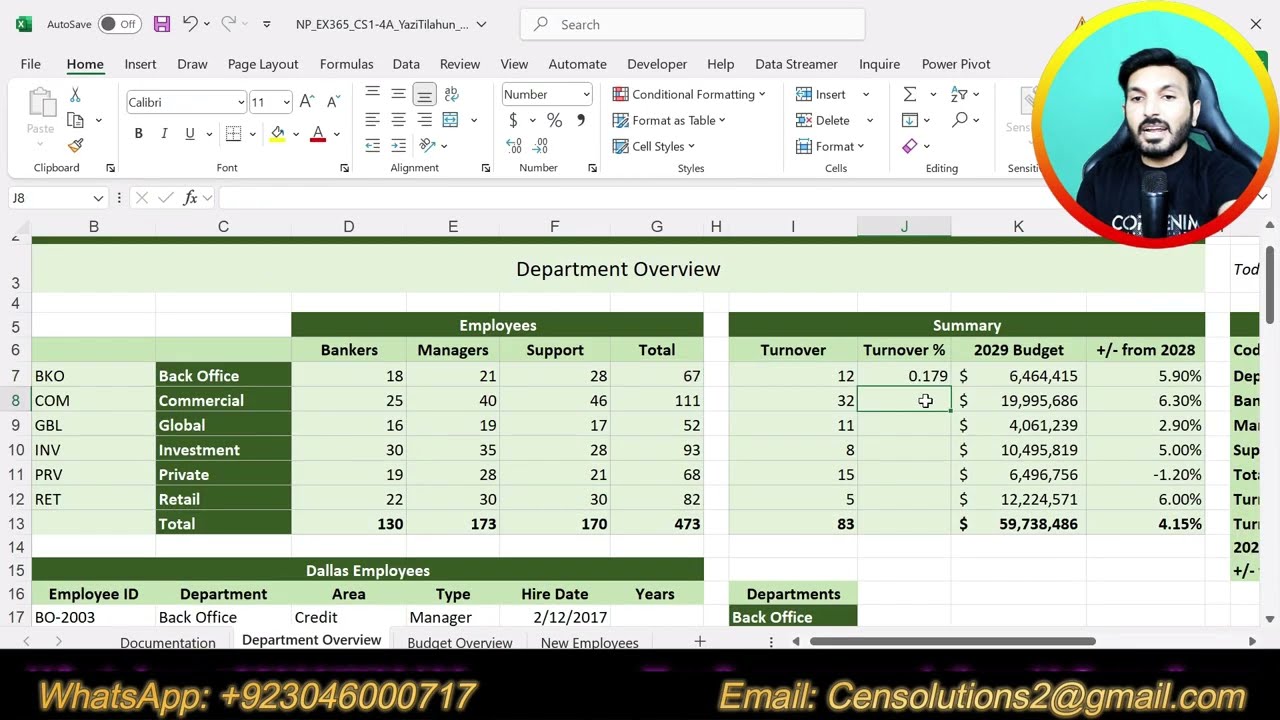1280x720 pixels.
Task: Click the Find and Select magnifier icon
Action: 960,120
